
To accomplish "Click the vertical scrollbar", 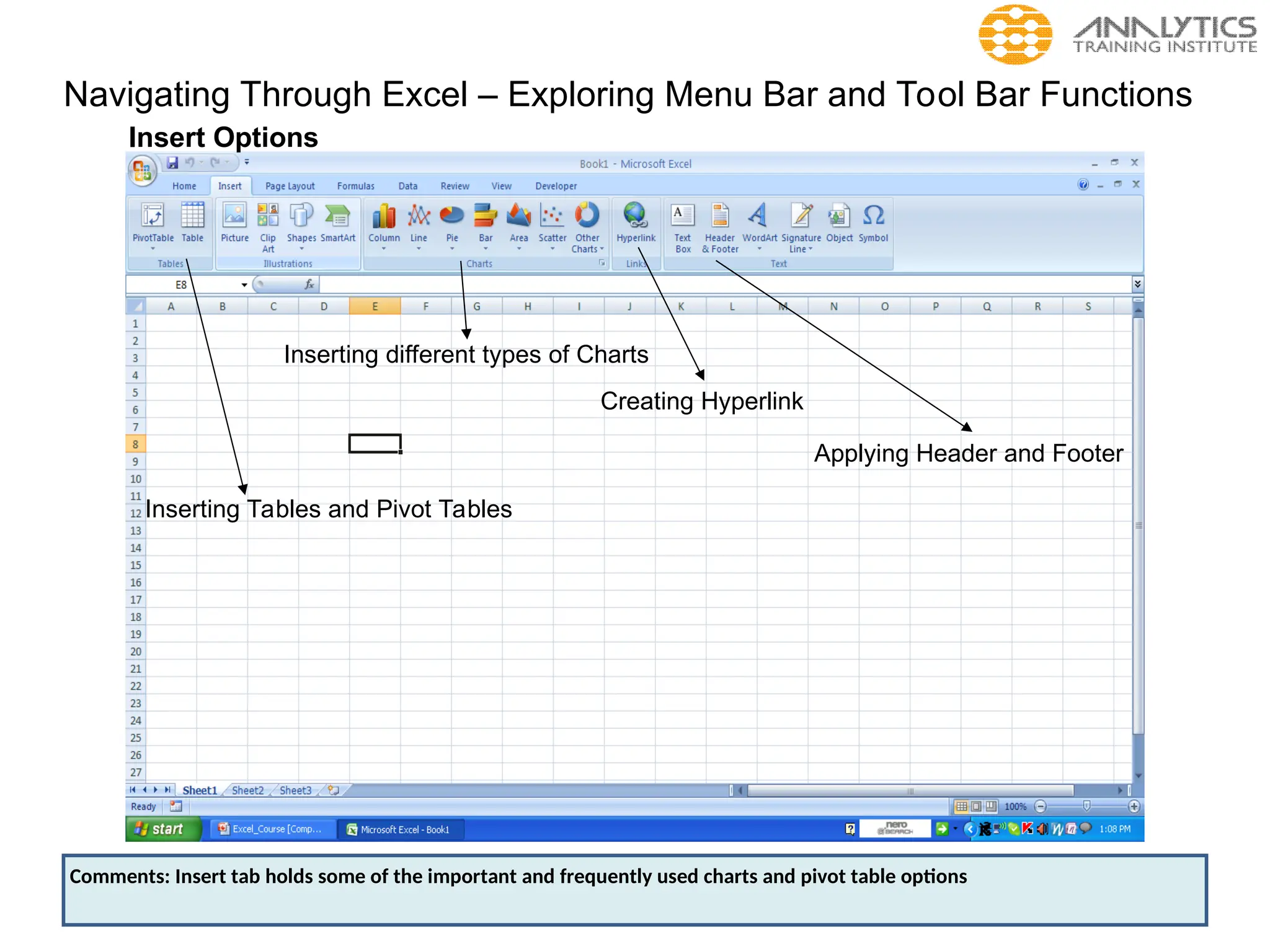I will coord(1138,526).
